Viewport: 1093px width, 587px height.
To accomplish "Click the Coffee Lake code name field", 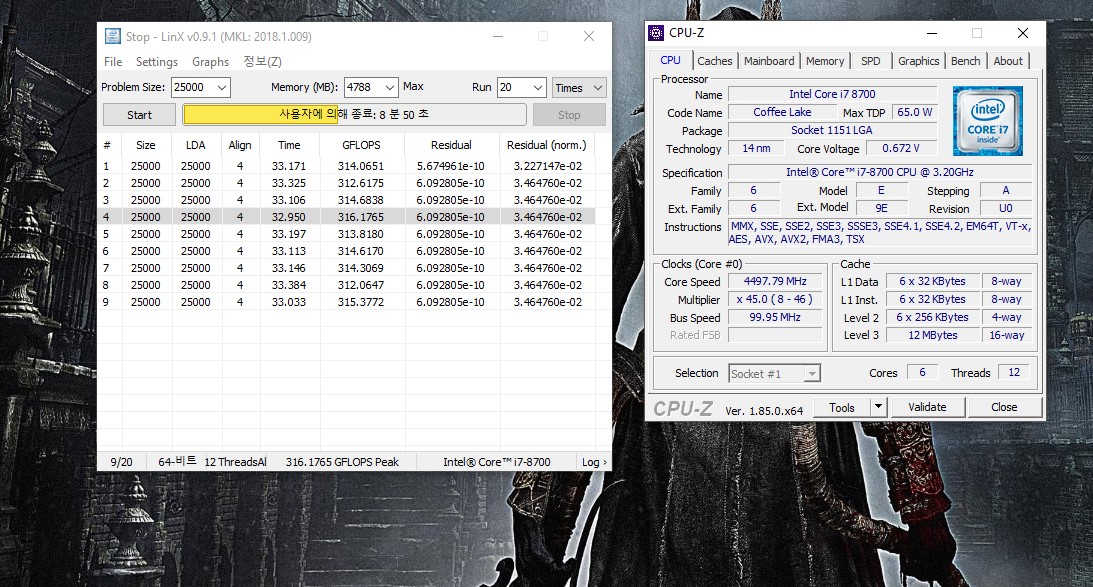I will pos(782,112).
